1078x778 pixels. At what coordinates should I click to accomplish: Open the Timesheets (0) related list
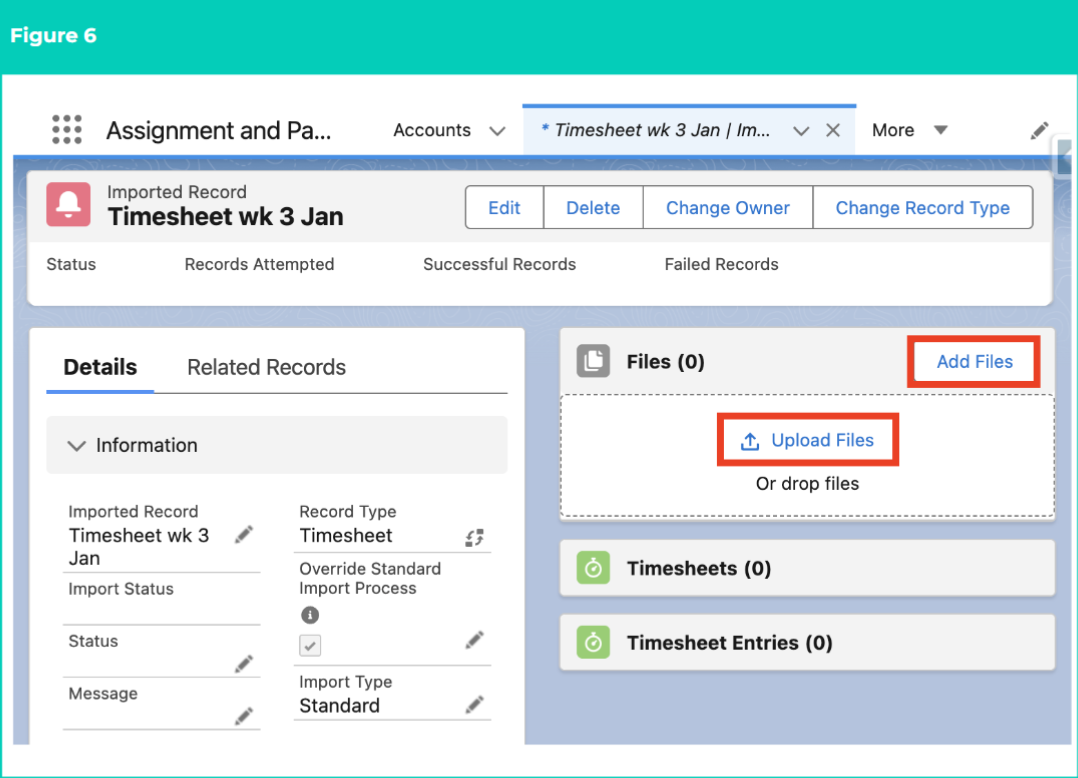pos(698,568)
